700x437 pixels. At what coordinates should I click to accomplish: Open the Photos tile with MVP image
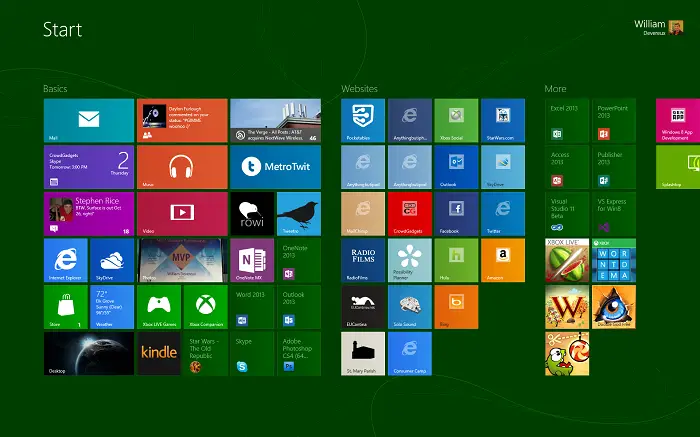[x=182, y=260]
